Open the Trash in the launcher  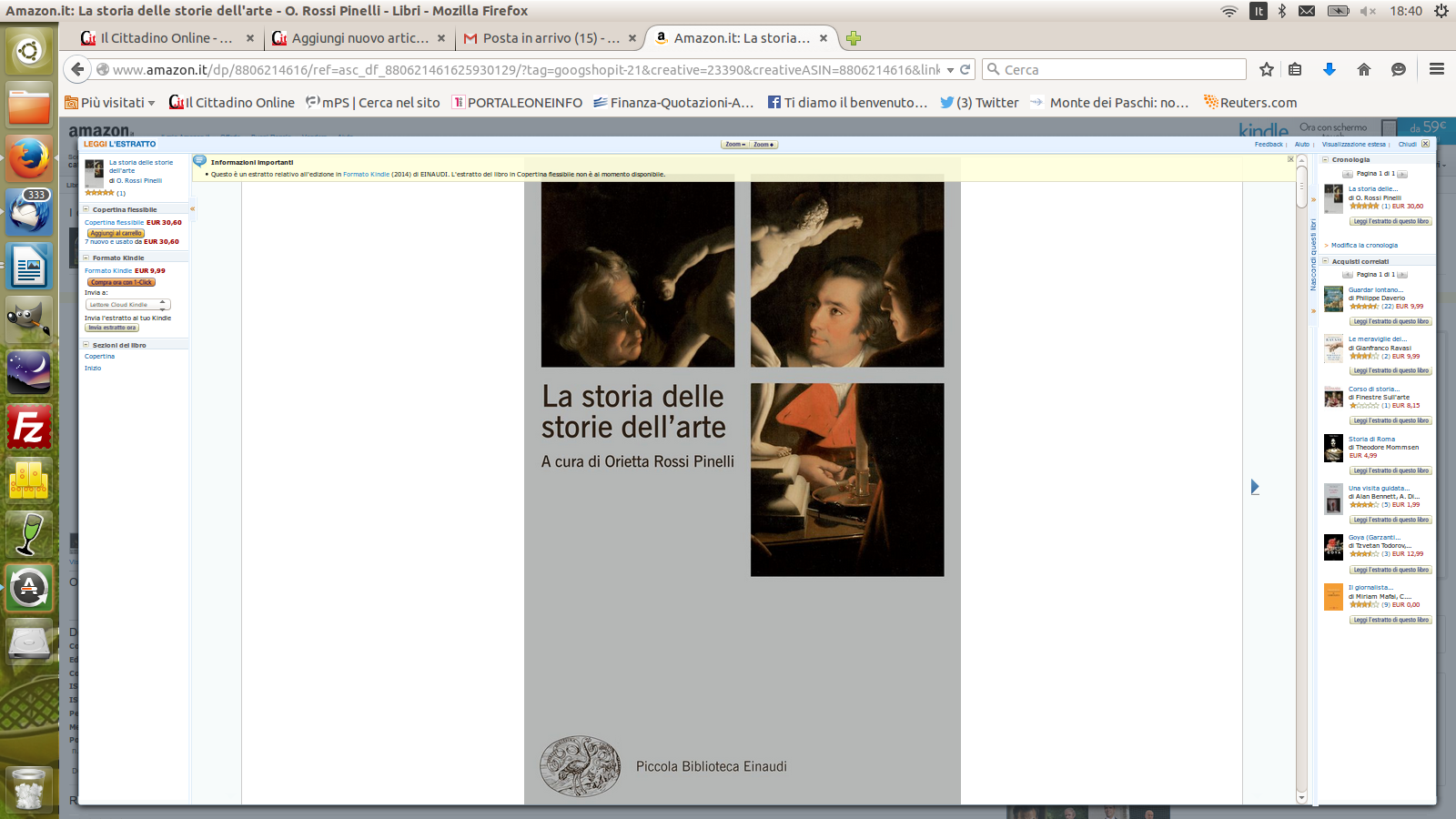pos(29,788)
